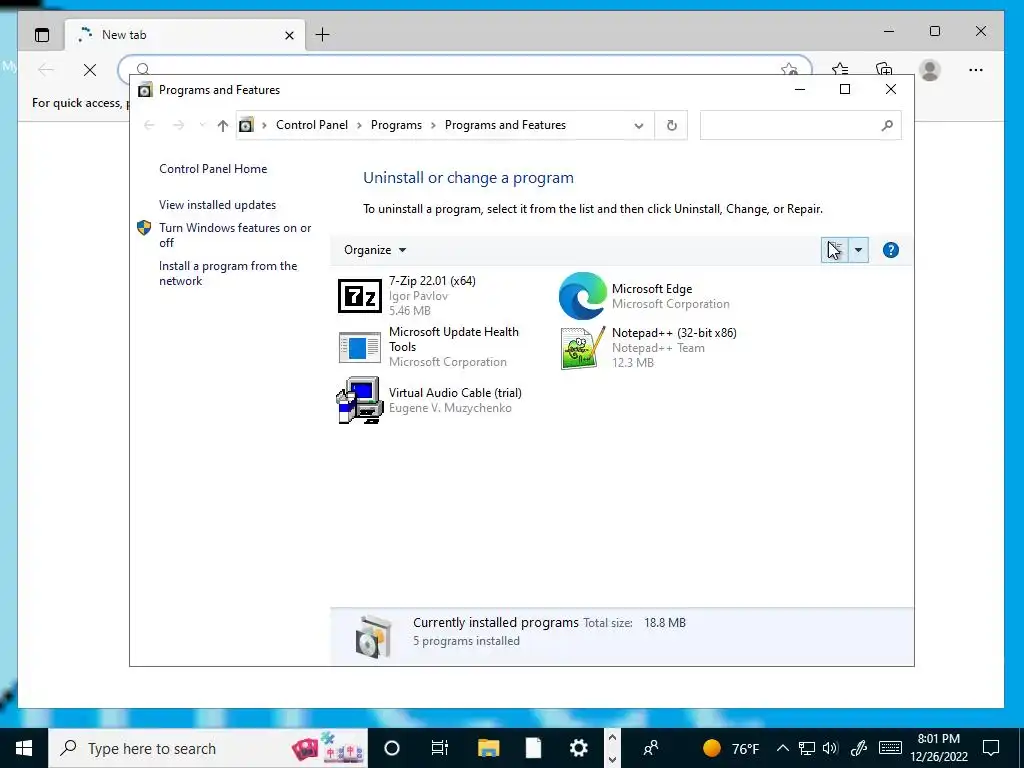The height and width of the screenshot is (768, 1024).
Task: Select the Virtual Audio Cable icon
Action: pyautogui.click(x=359, y=400)
